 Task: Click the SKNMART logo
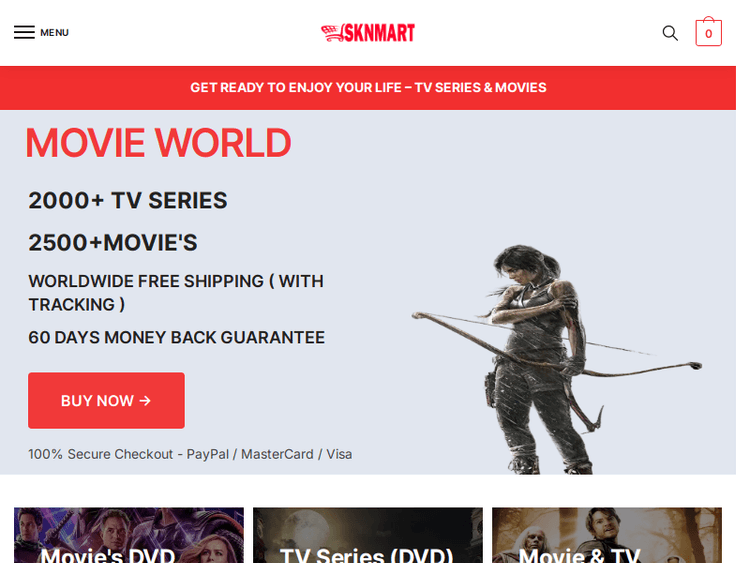(x=368, y=33)
